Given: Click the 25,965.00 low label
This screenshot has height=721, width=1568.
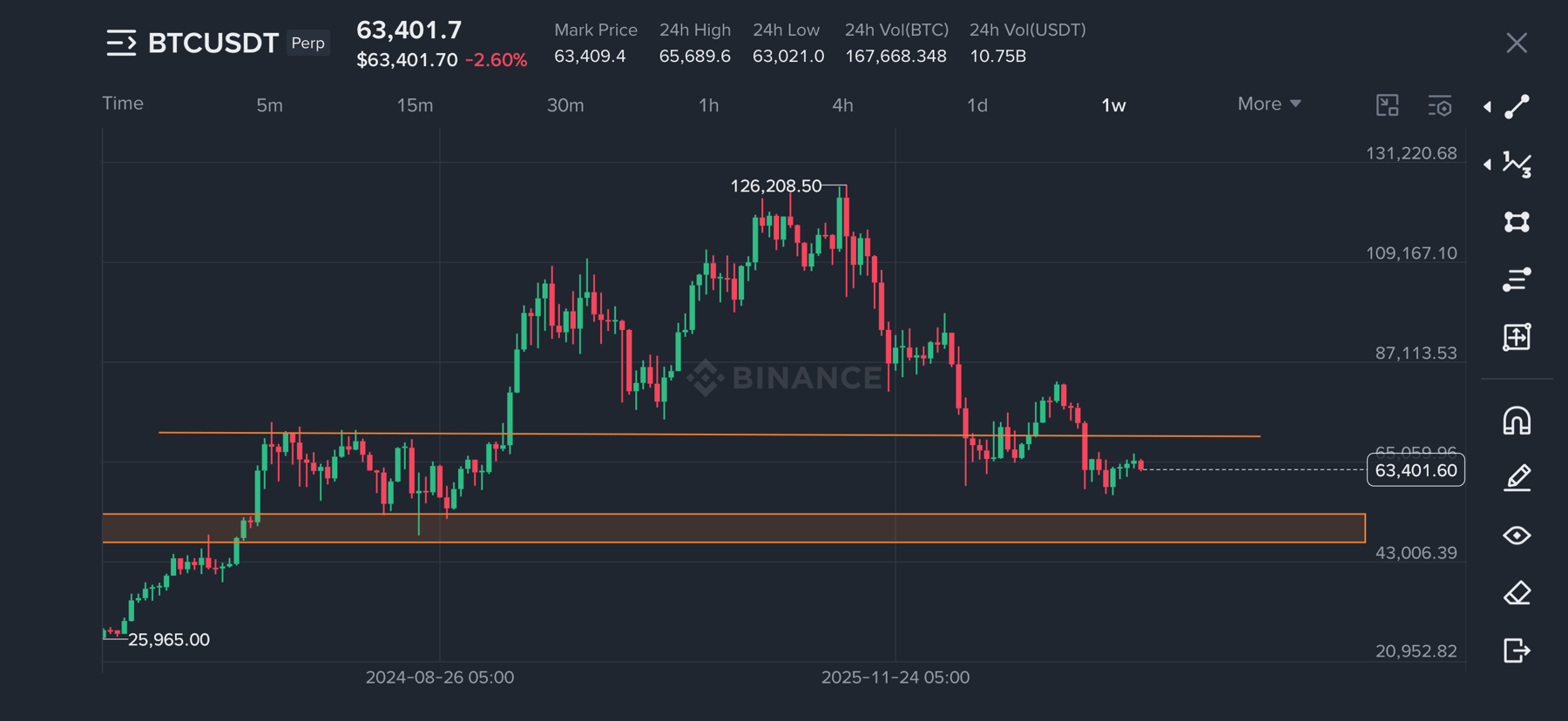Looking at the screenshot, I should coord(169,639).
